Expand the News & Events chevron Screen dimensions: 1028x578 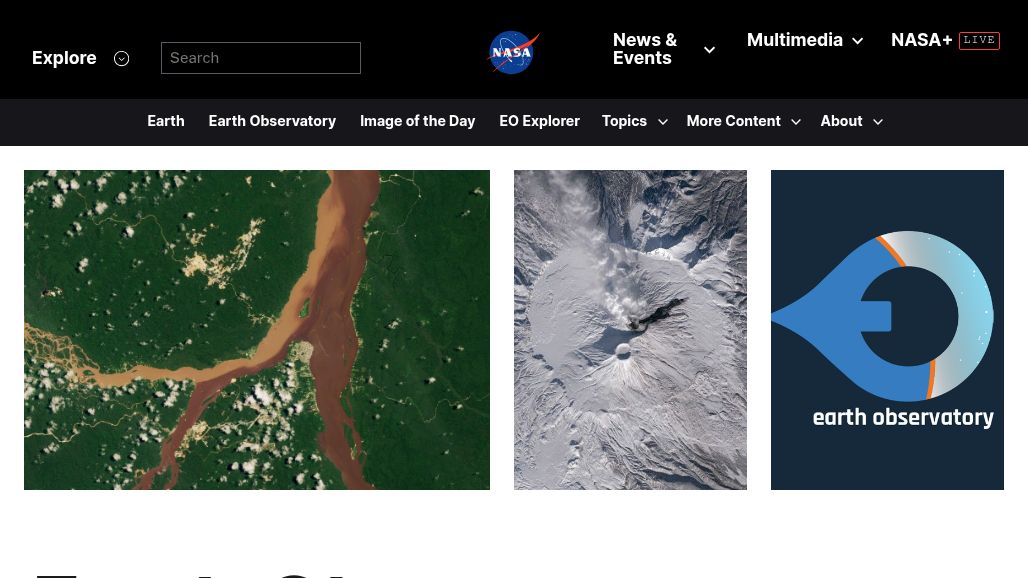[709, 49]
